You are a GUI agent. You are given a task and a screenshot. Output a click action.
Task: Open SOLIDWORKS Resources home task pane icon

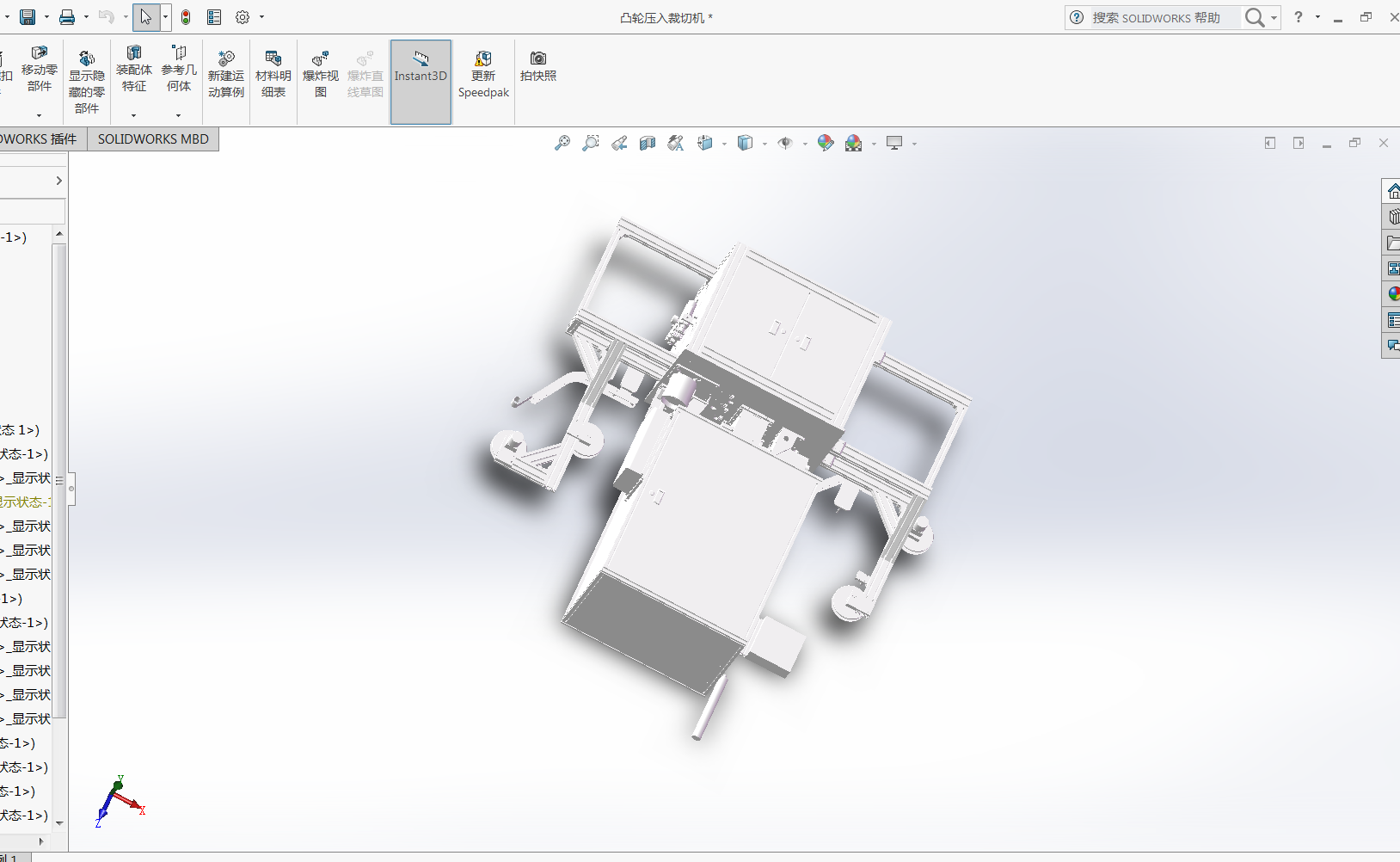tap(1393, 191)
